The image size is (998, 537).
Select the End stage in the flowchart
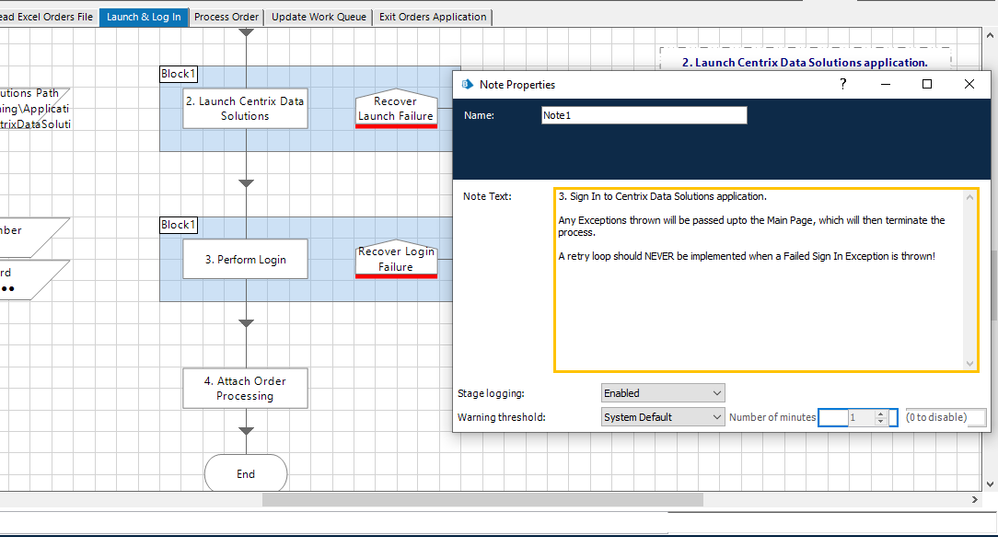tap(246, 474)
